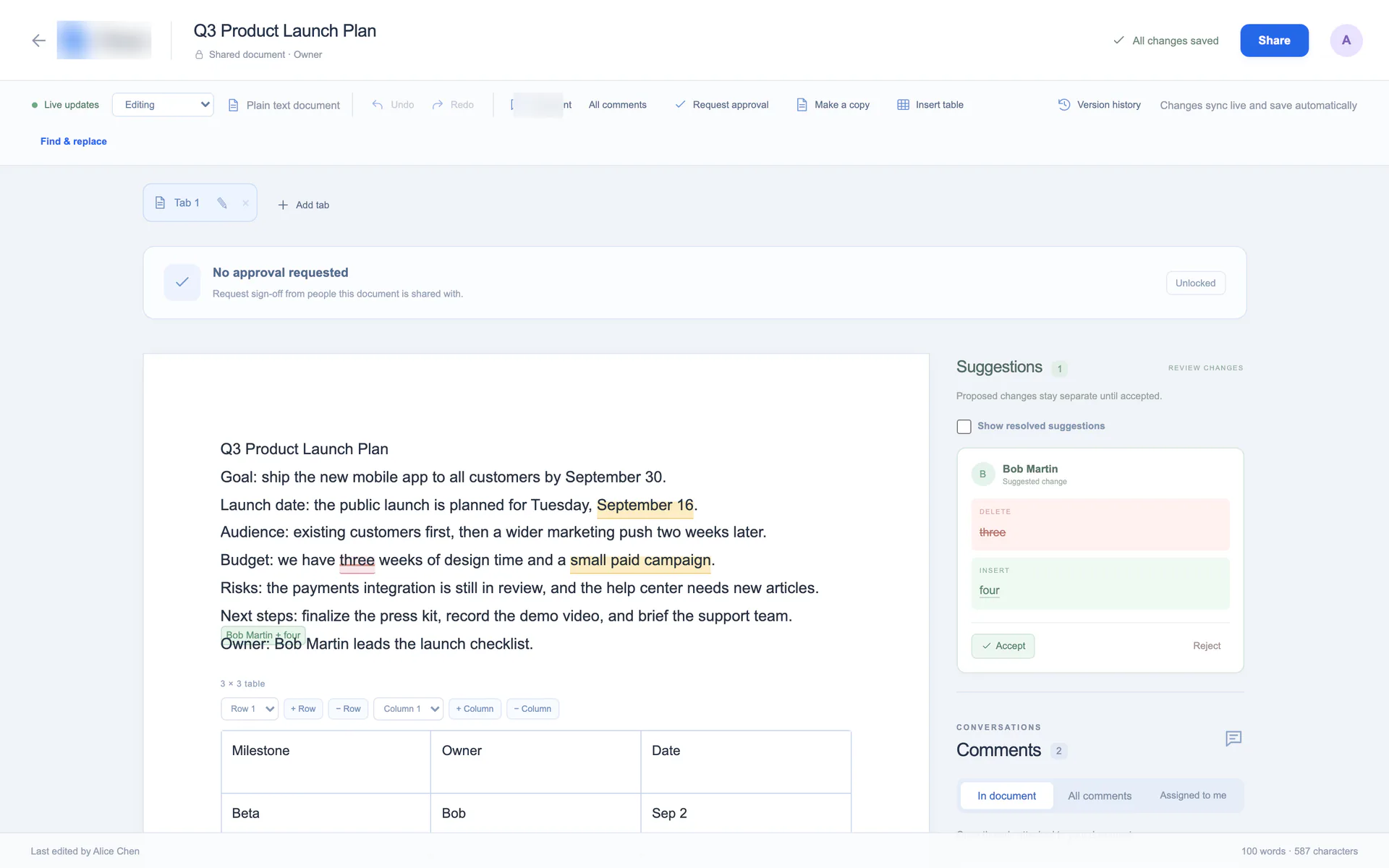Go back using the left arrow icon

[39, 41]
